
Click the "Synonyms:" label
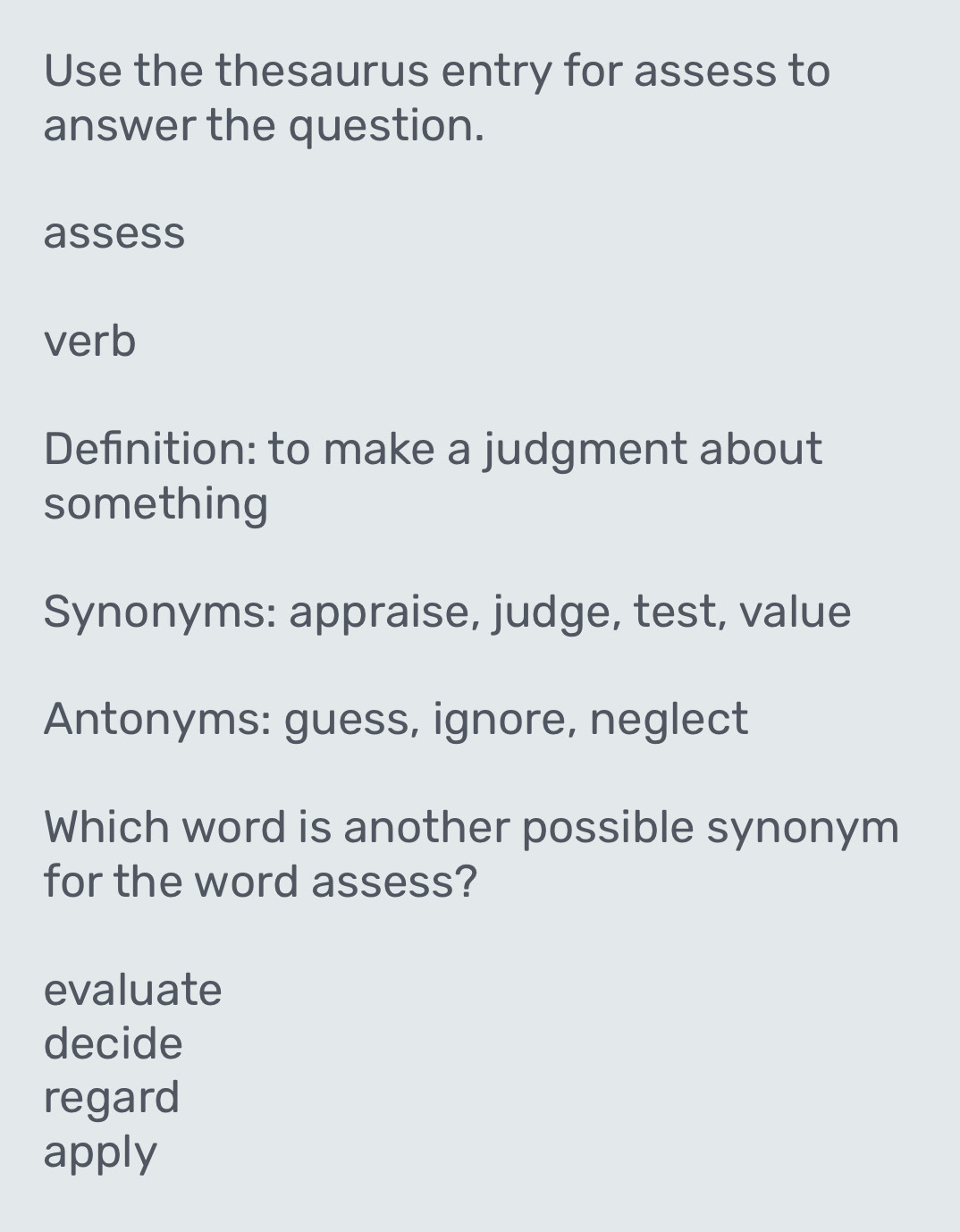[159, 612]
